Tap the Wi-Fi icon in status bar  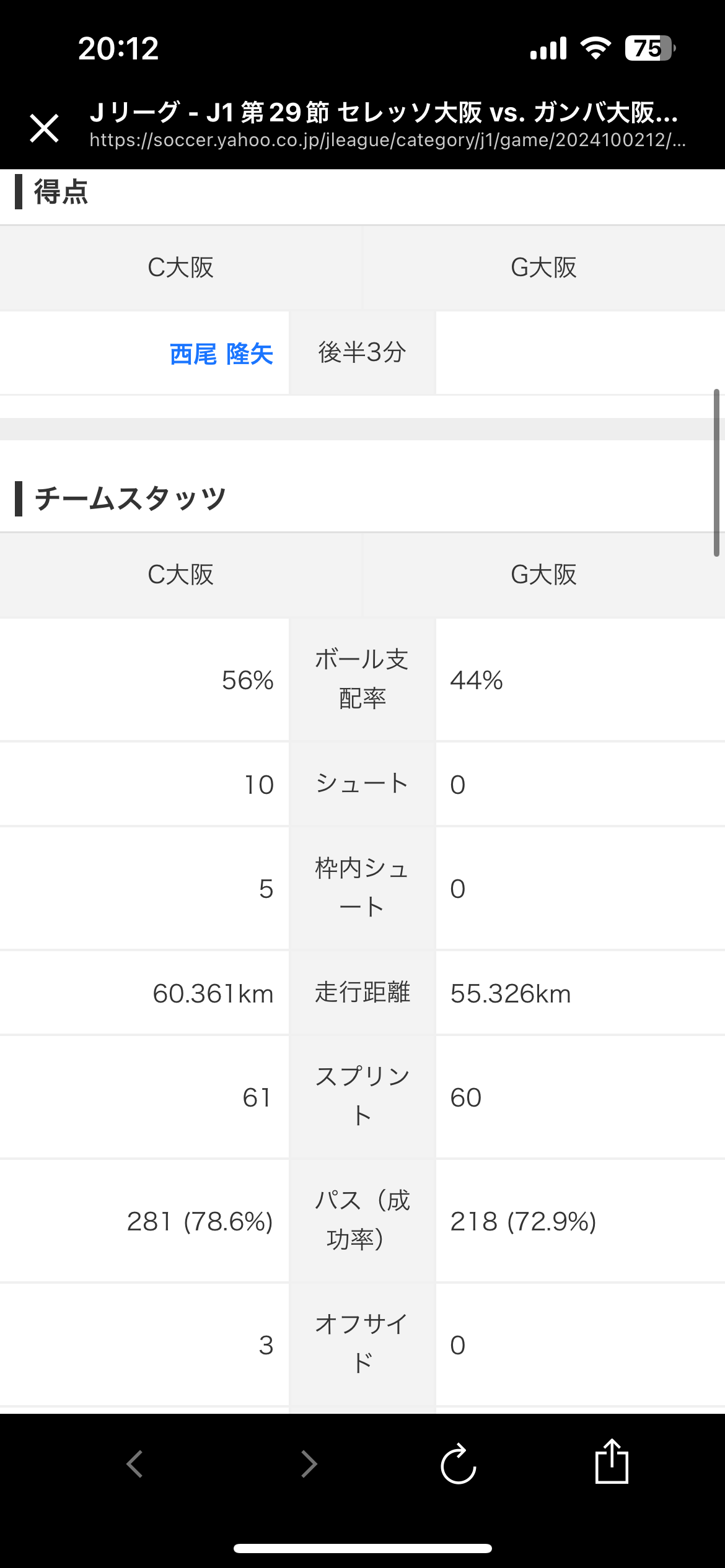pyautogui.click(x=595, y=48)
